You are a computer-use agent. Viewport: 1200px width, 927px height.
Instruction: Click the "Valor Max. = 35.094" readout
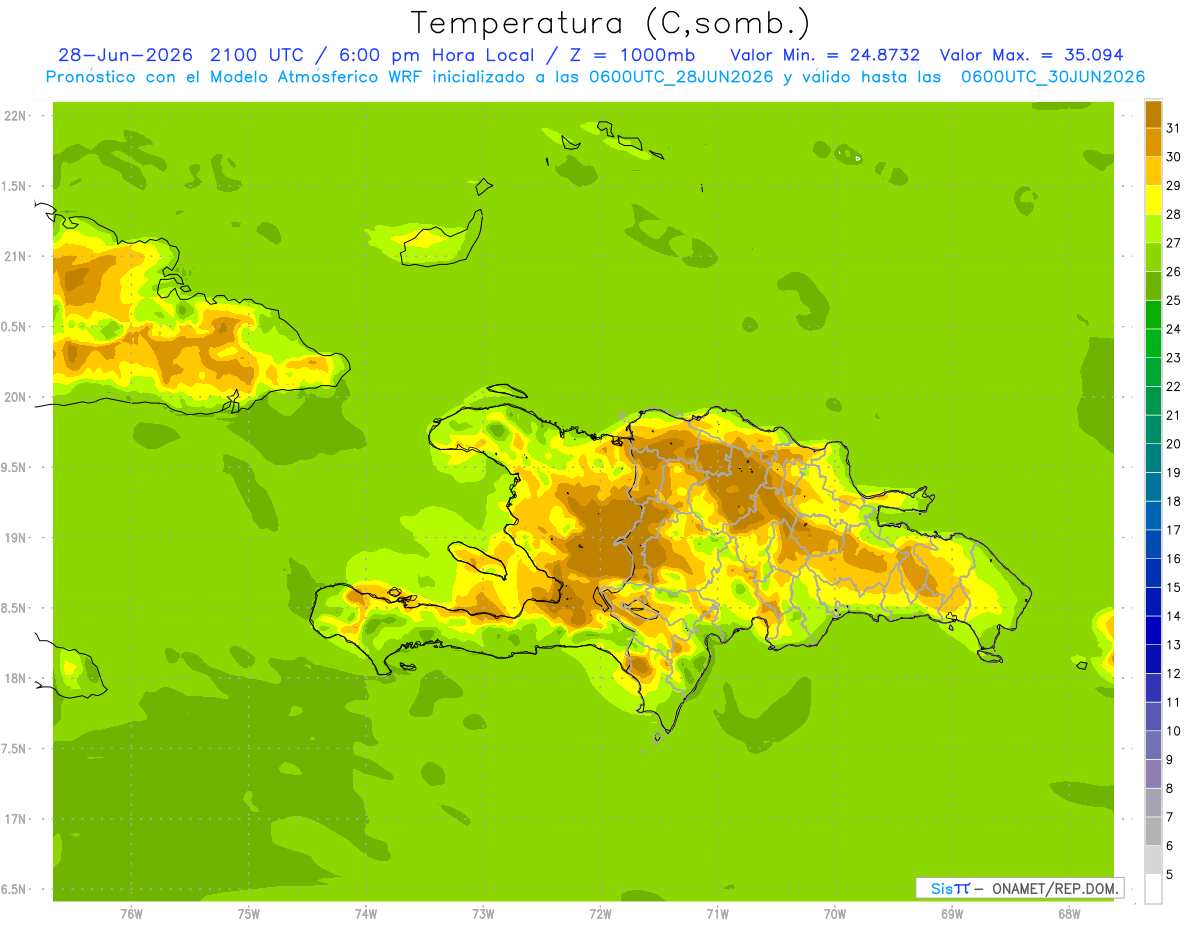[x=1032, y=55]
